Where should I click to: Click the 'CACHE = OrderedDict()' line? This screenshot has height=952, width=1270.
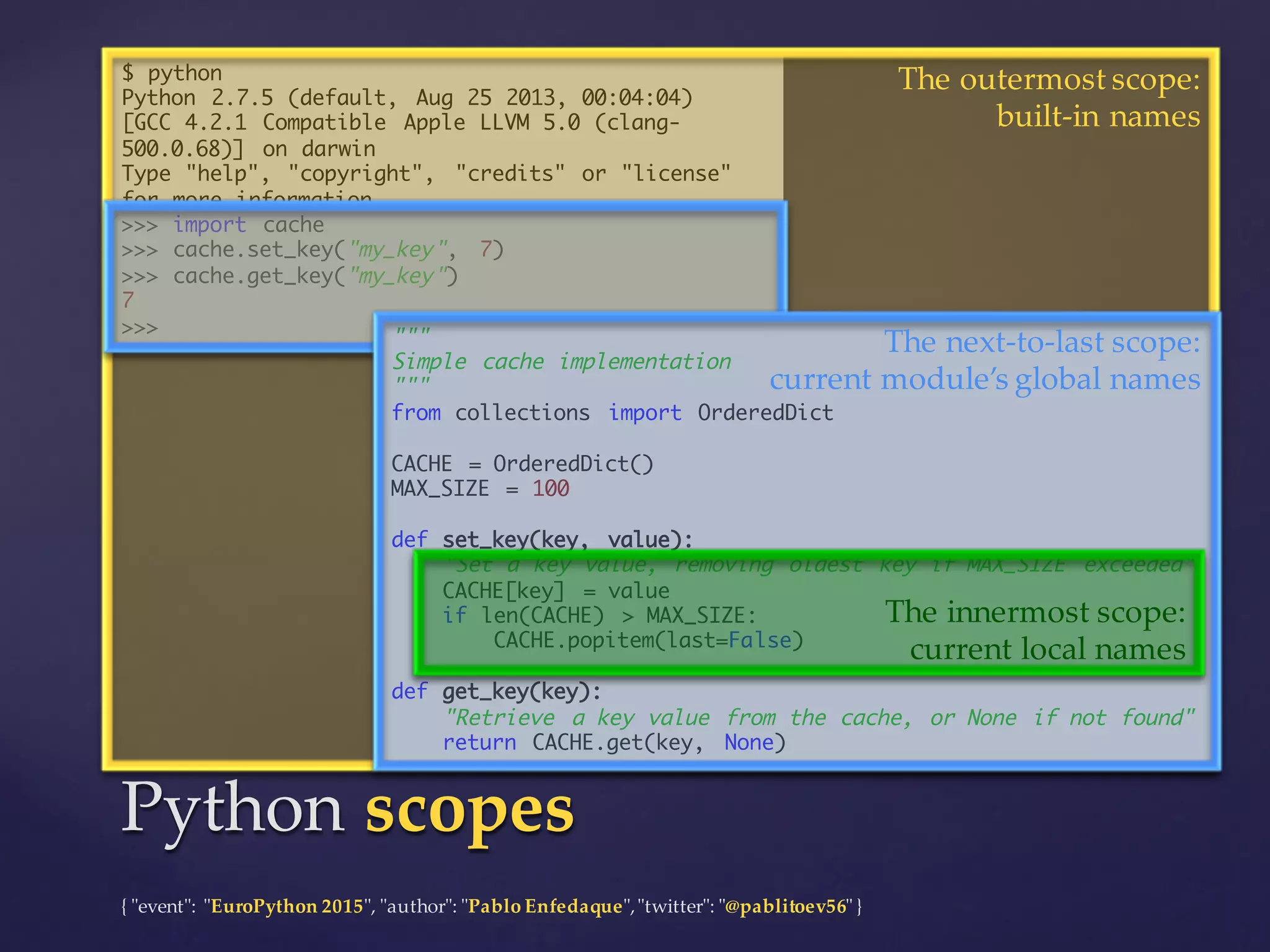522,464
